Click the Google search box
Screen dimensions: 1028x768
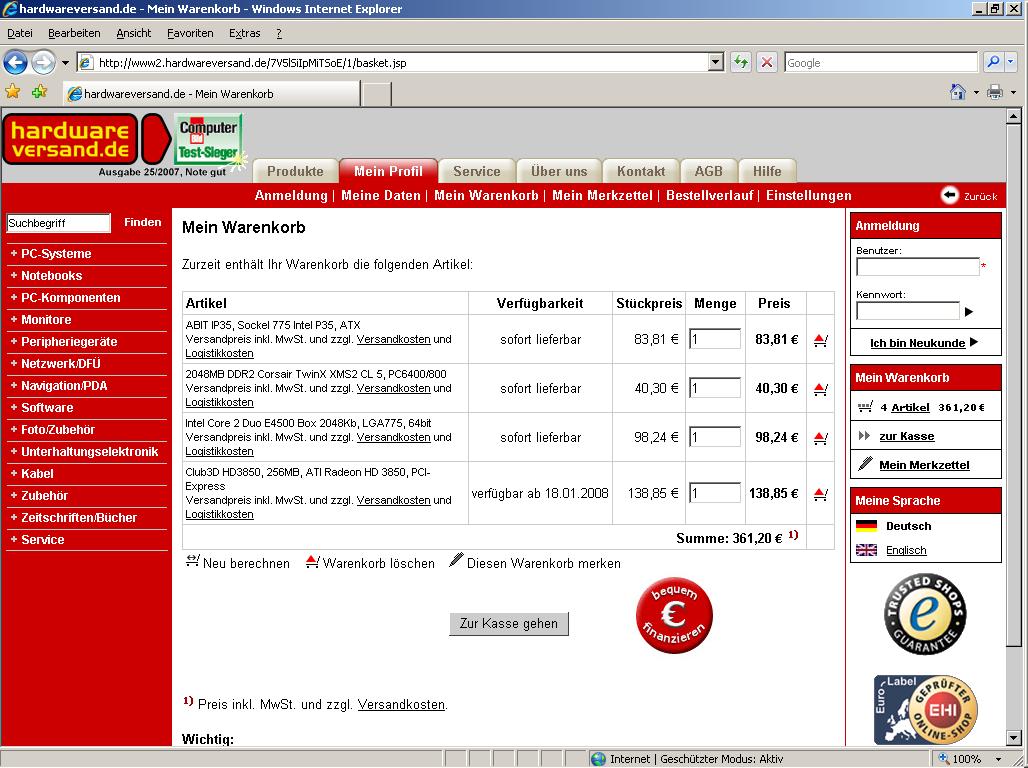point(880,63)
